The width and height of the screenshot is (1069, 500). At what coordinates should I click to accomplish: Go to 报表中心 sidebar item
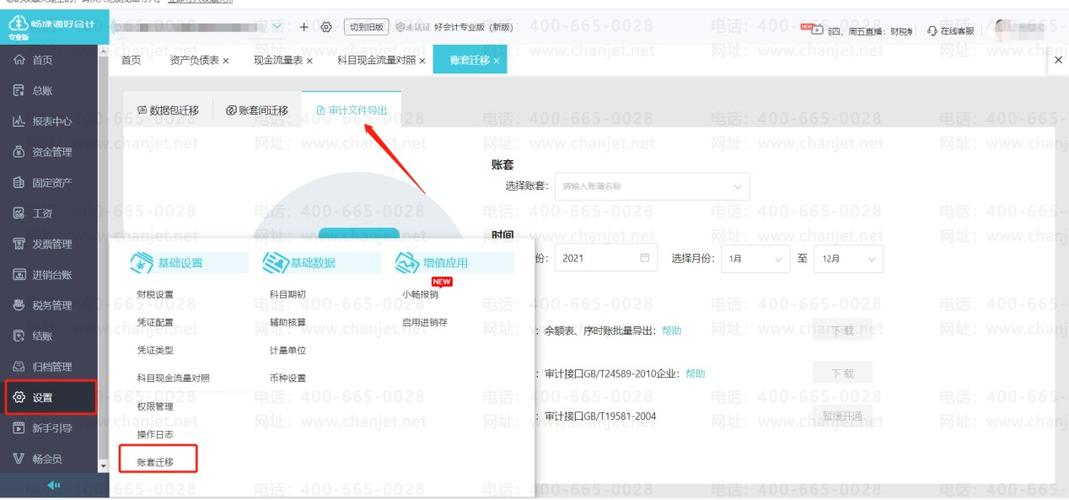tap(52, 121)
